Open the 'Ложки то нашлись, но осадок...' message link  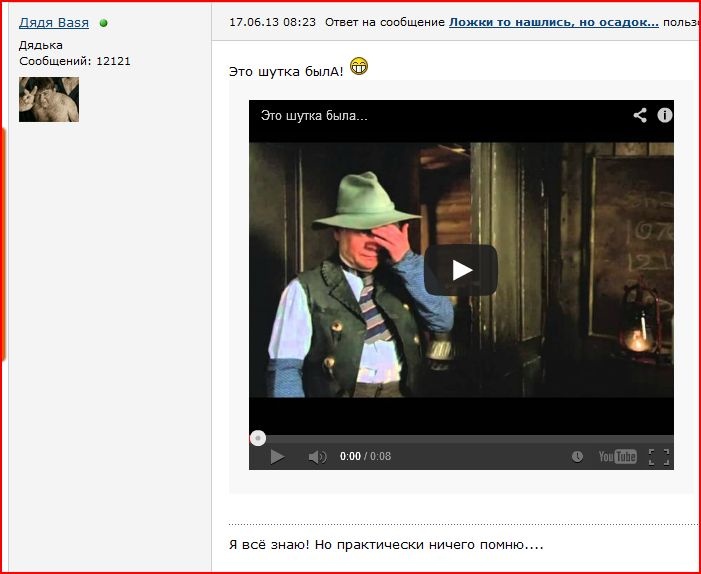pyautogui.click(x=553, y=22)
